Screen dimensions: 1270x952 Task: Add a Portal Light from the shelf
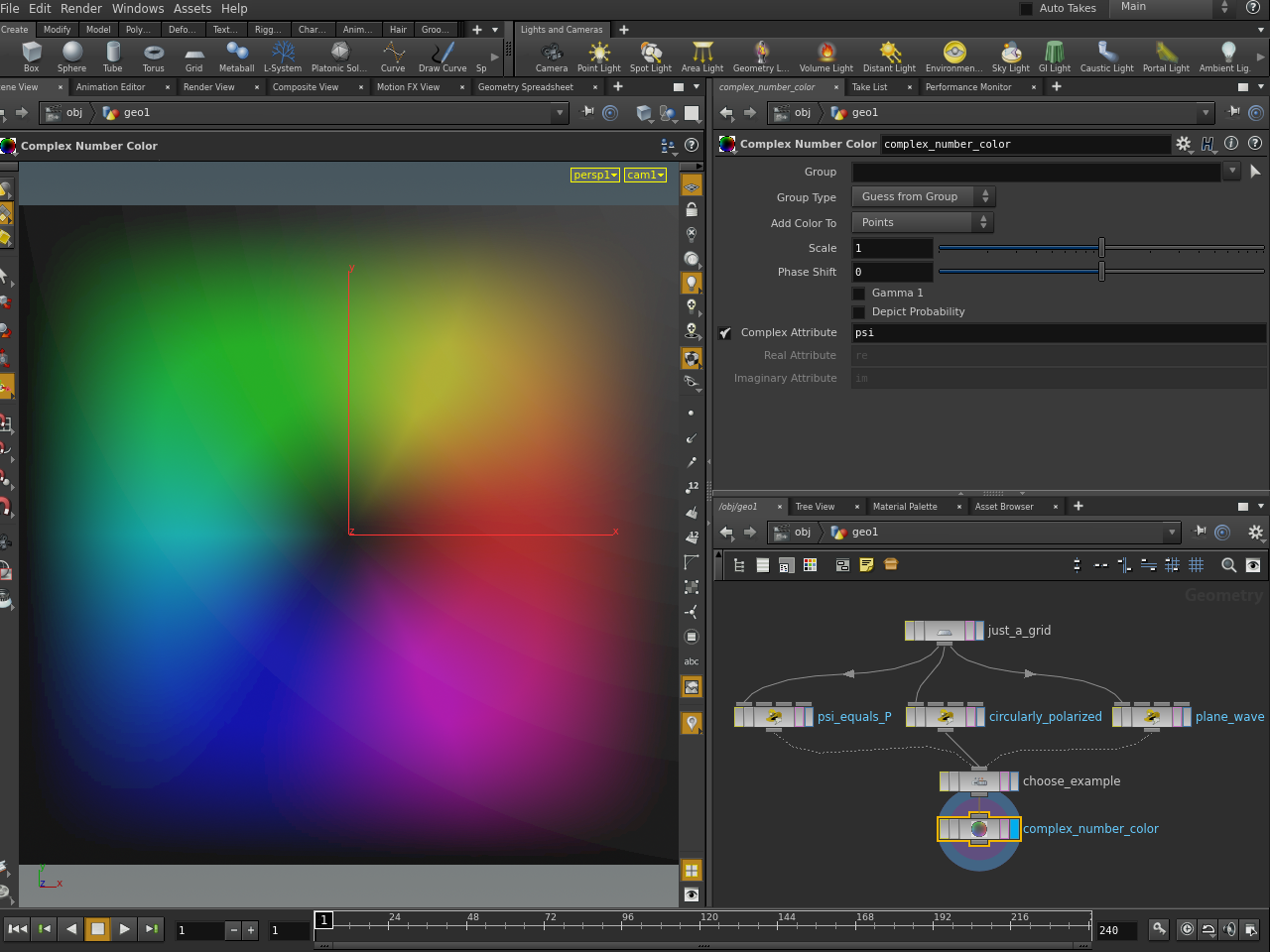pyautogui.click(x=1166, y=57)
